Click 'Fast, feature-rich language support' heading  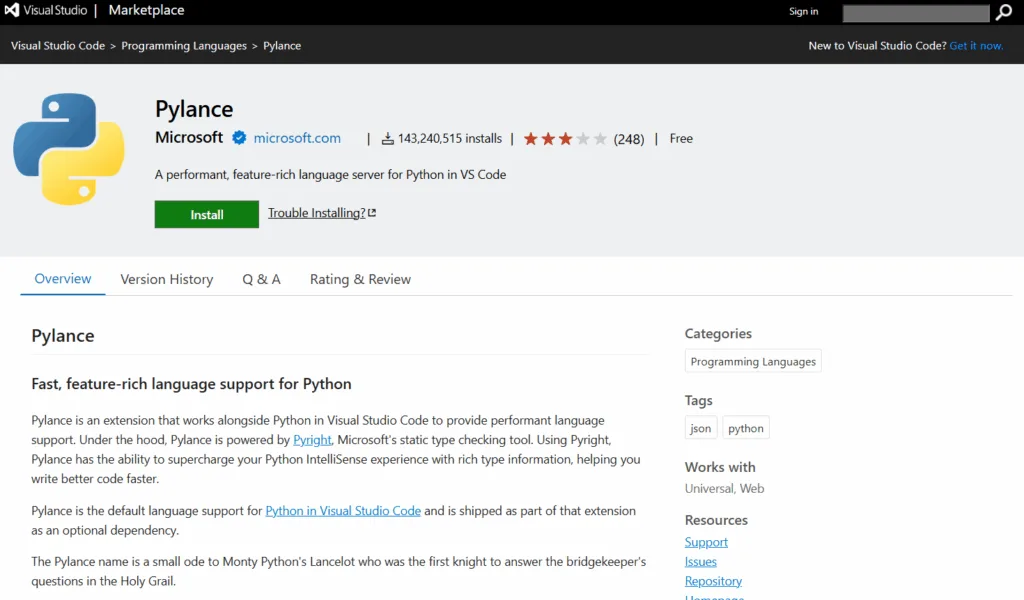pos(191,384)
